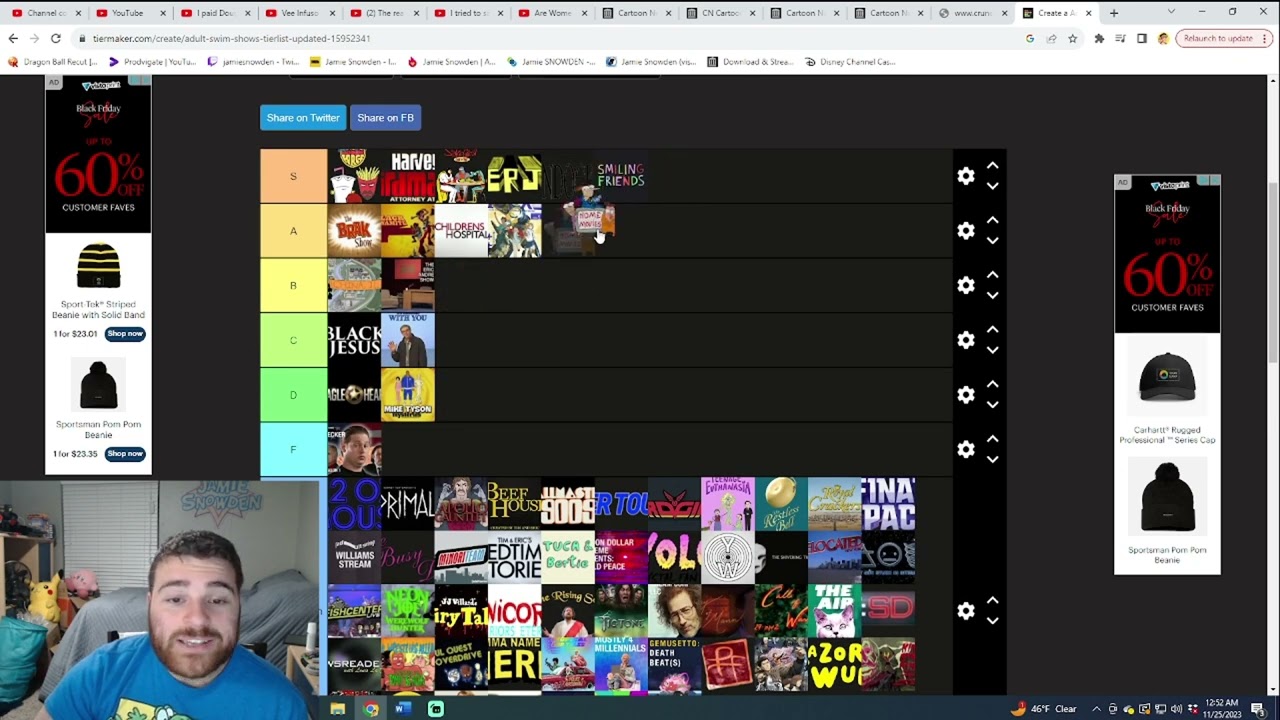This screenshot has width=1280, height=720.
Task: Open settings gear for F tier row
Action: 965,450
